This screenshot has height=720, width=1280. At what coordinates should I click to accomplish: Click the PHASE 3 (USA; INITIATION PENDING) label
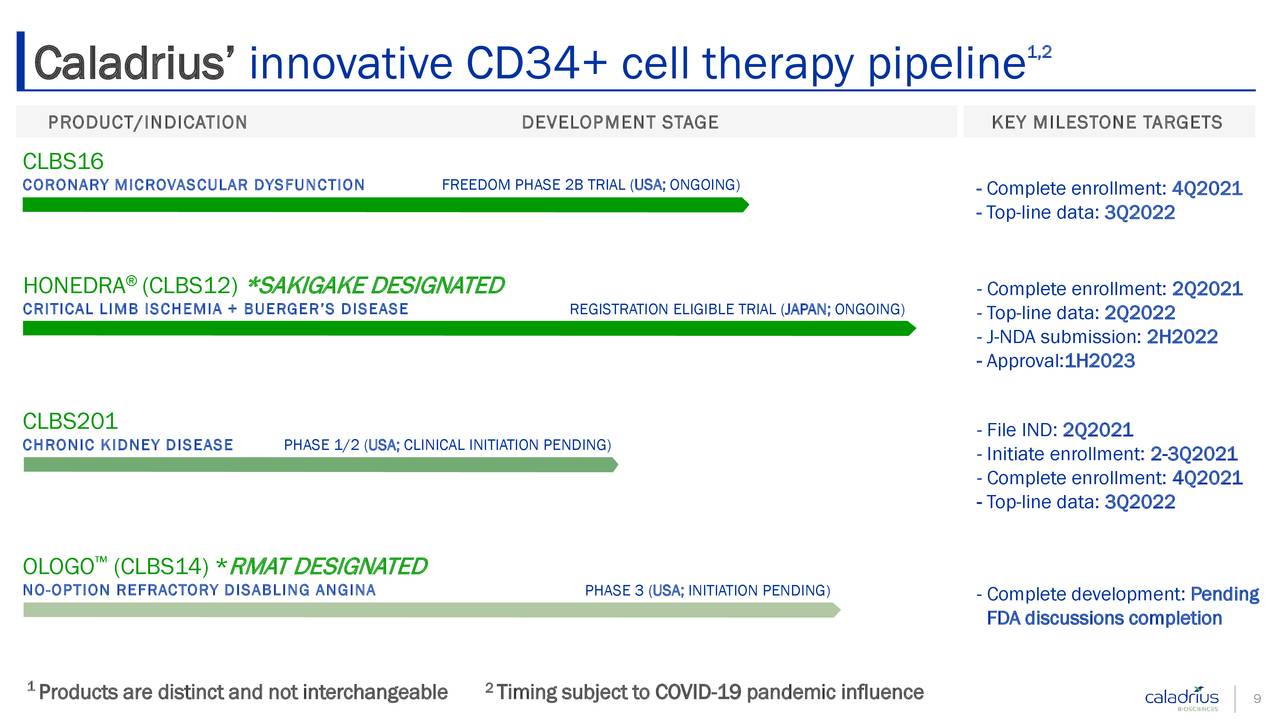(x=707, y=590)
